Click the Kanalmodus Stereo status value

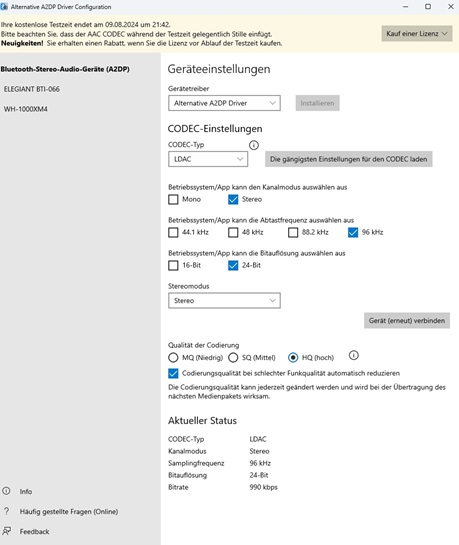pos(259,451)
